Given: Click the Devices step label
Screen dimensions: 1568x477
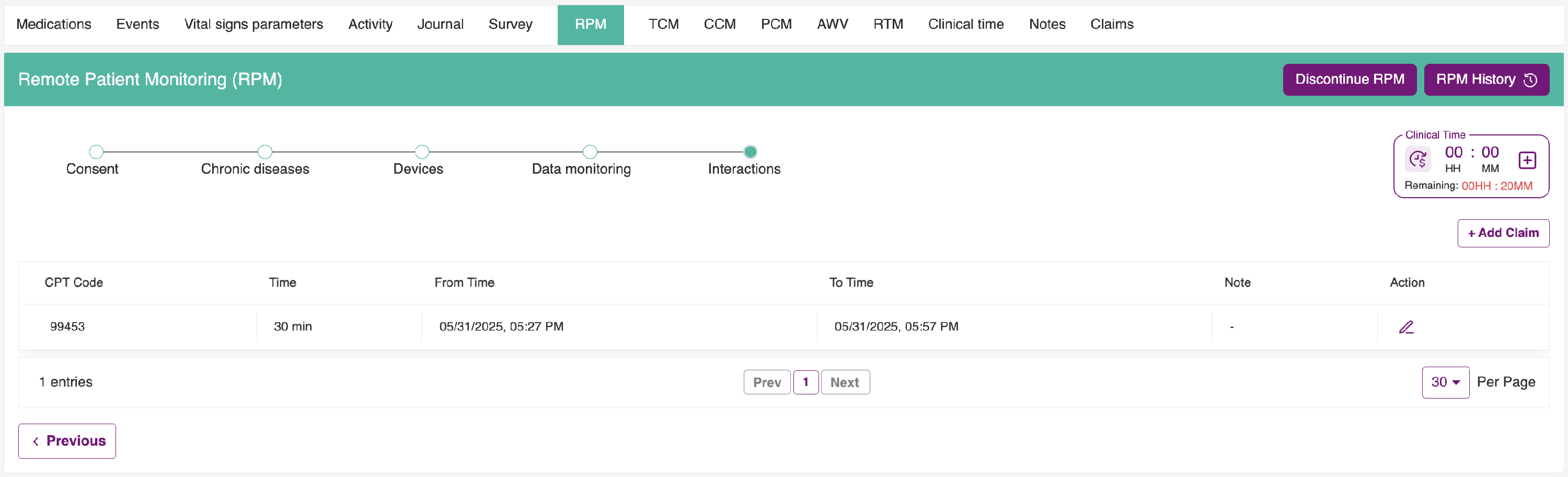Looking at the screenshot, I should pos(418,169).
